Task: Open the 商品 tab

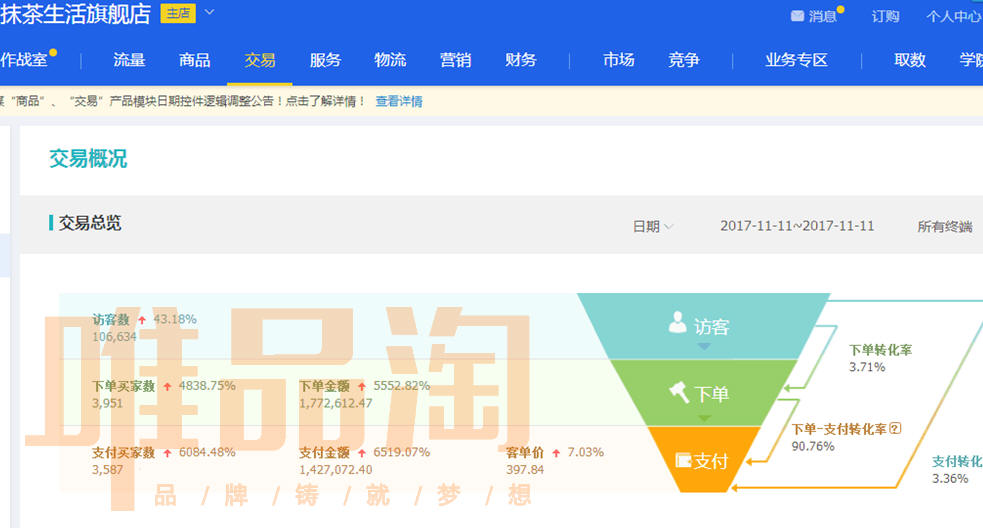Action: click(x=194, y=60)
